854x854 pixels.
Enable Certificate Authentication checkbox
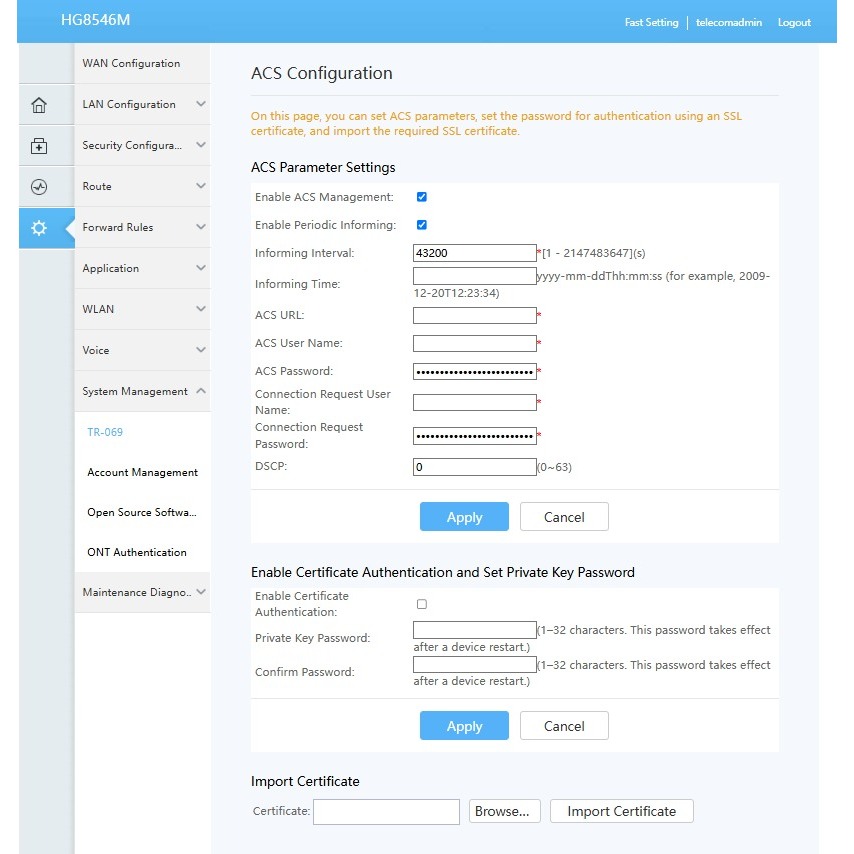coord(422,604)
